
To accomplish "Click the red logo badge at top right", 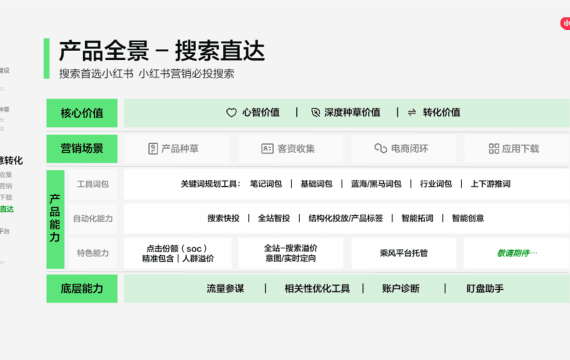I will pos(565,23).
